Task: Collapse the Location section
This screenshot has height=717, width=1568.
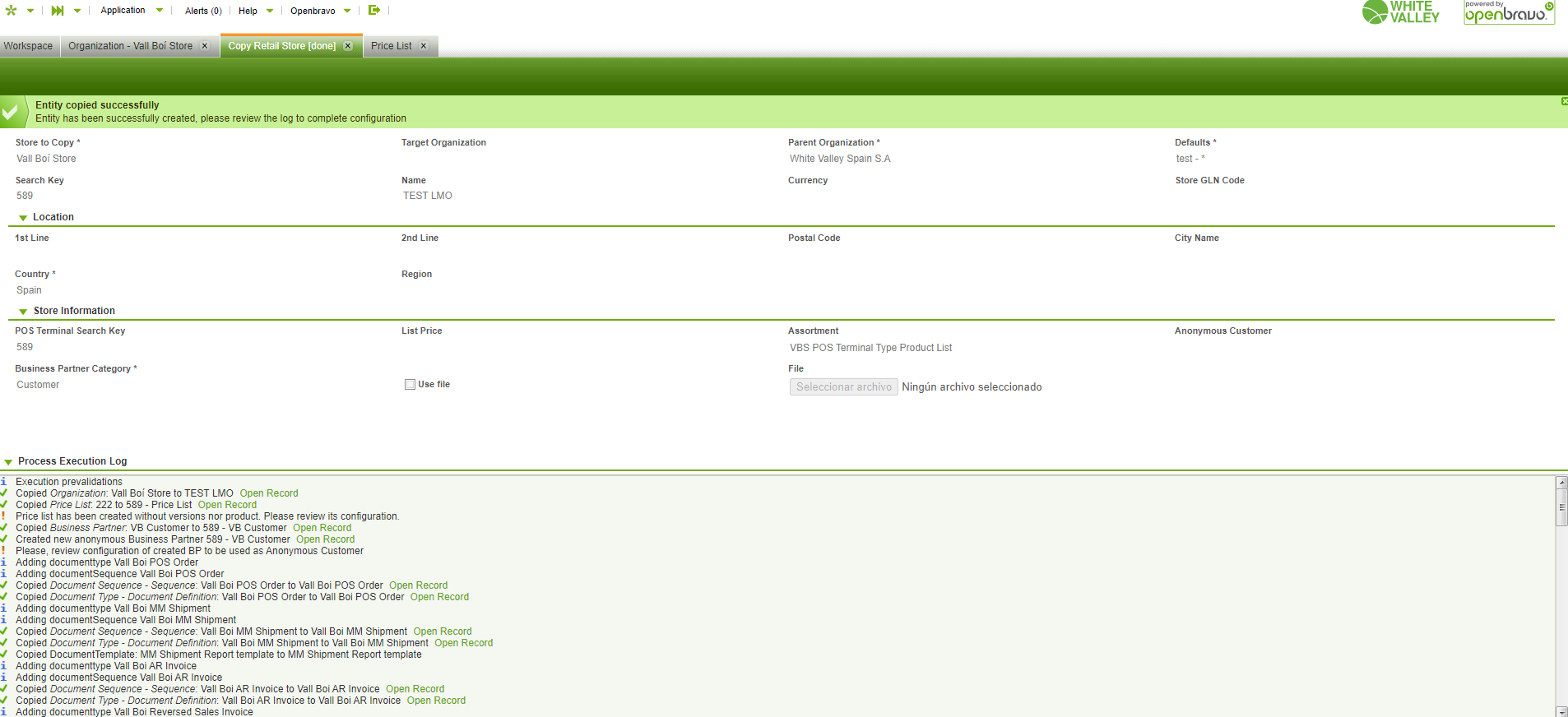Action: point(23,218)
